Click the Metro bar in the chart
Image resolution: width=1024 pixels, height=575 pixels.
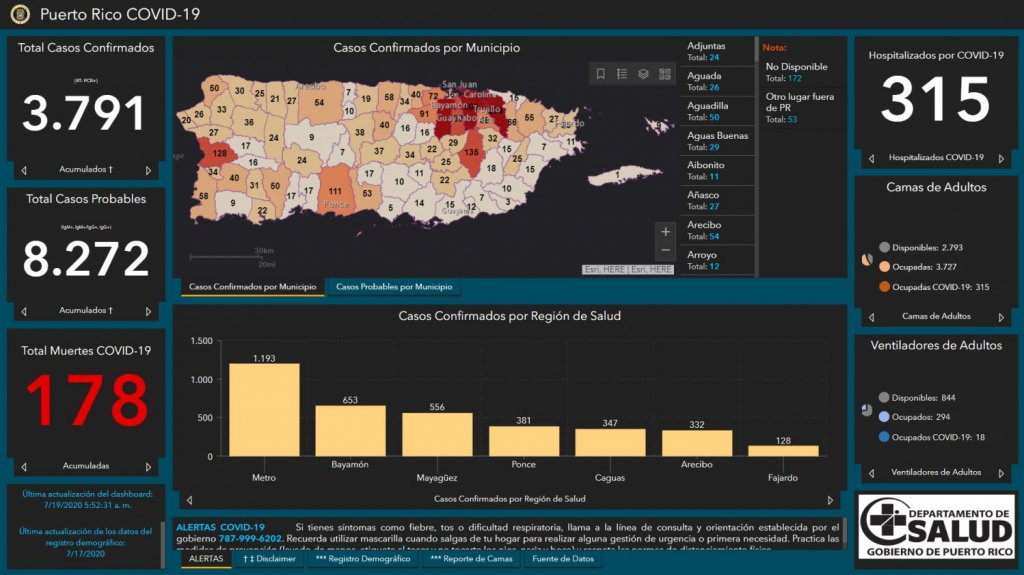click(x=264, y=409)
